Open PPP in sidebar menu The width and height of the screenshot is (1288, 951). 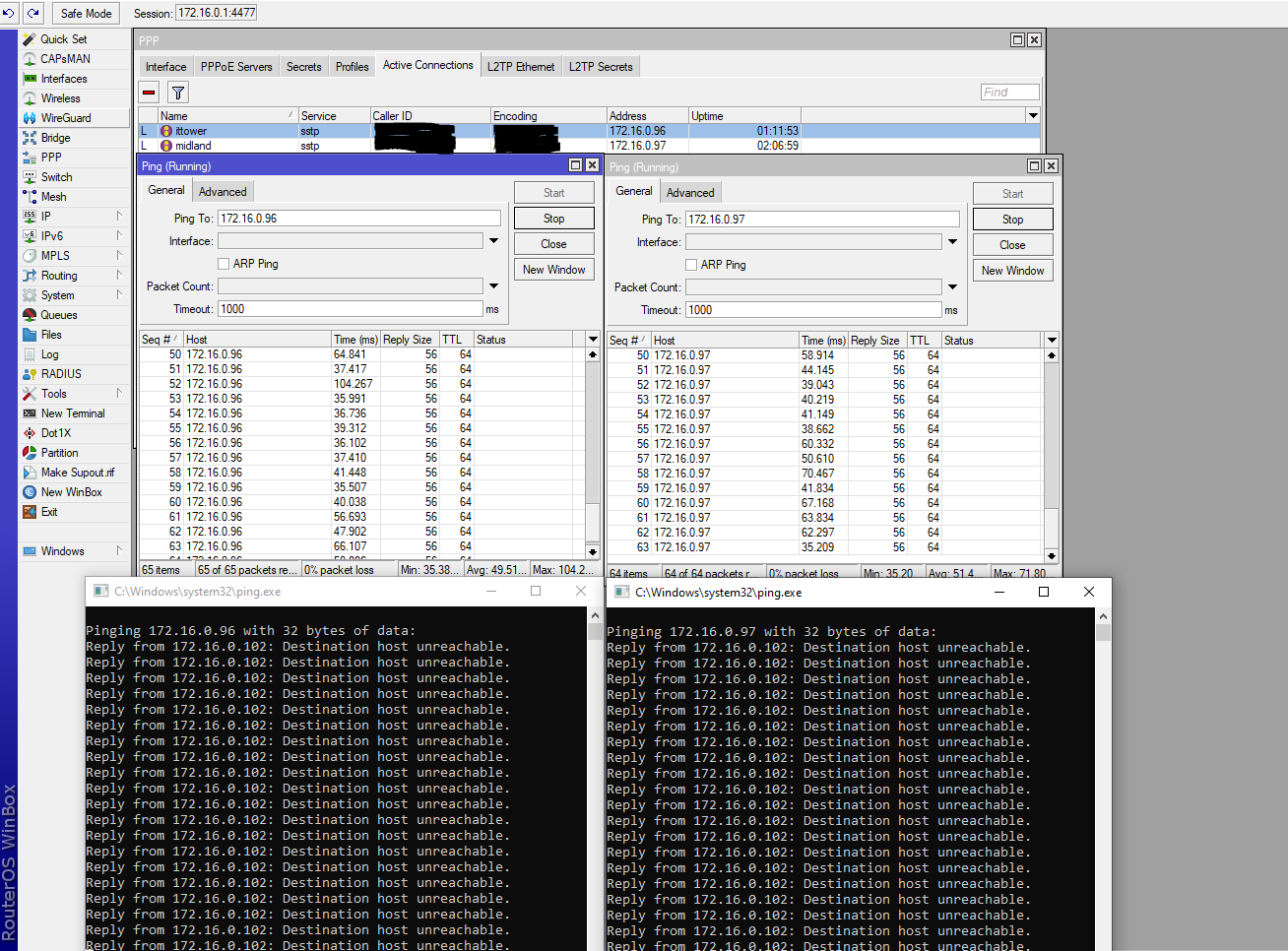(51, 158)
